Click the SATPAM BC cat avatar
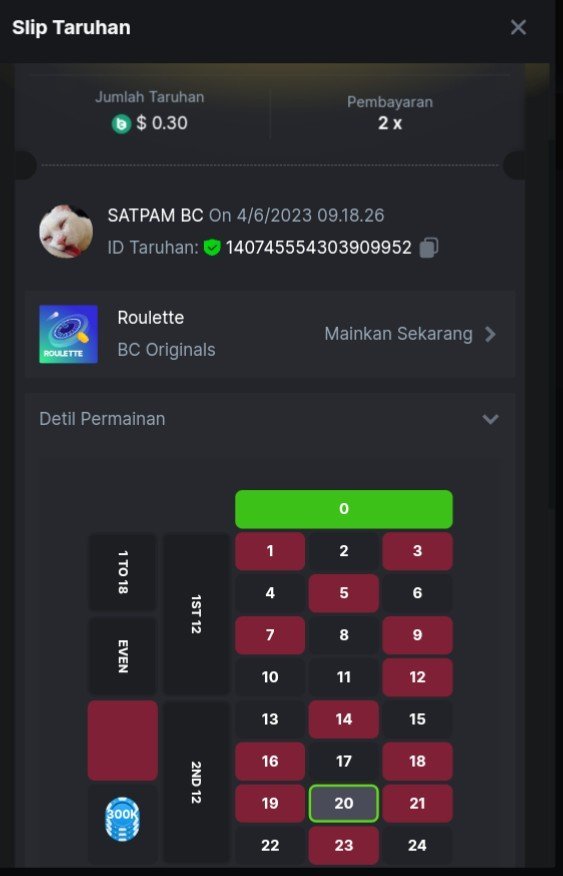The image size is (563, 876). point(66,231)
